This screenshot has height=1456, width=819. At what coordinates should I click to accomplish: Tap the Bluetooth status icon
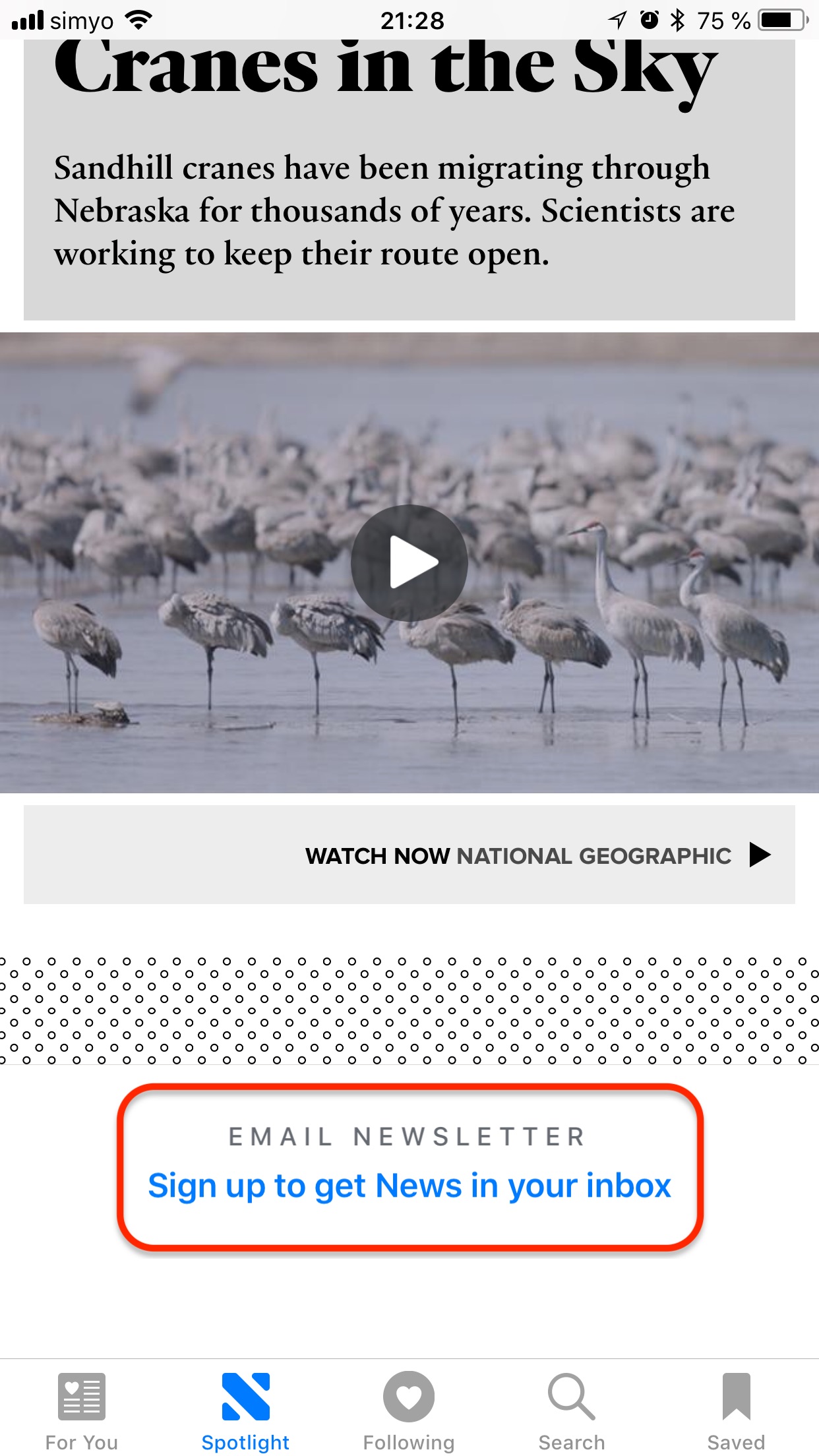coord(677,20)
